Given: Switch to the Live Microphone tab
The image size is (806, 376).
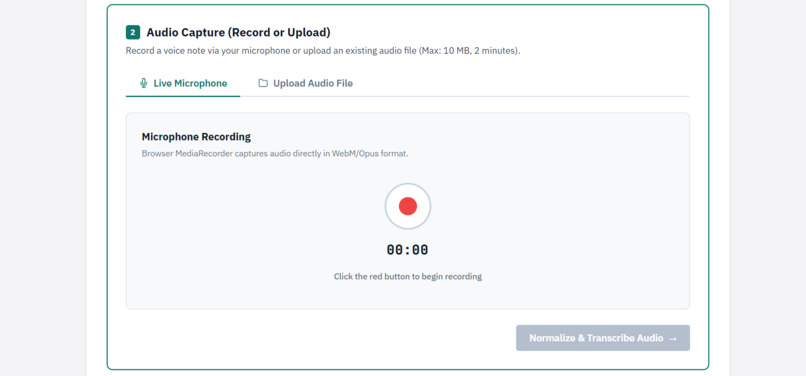Looking at the screenshot, I should (183, 83).
